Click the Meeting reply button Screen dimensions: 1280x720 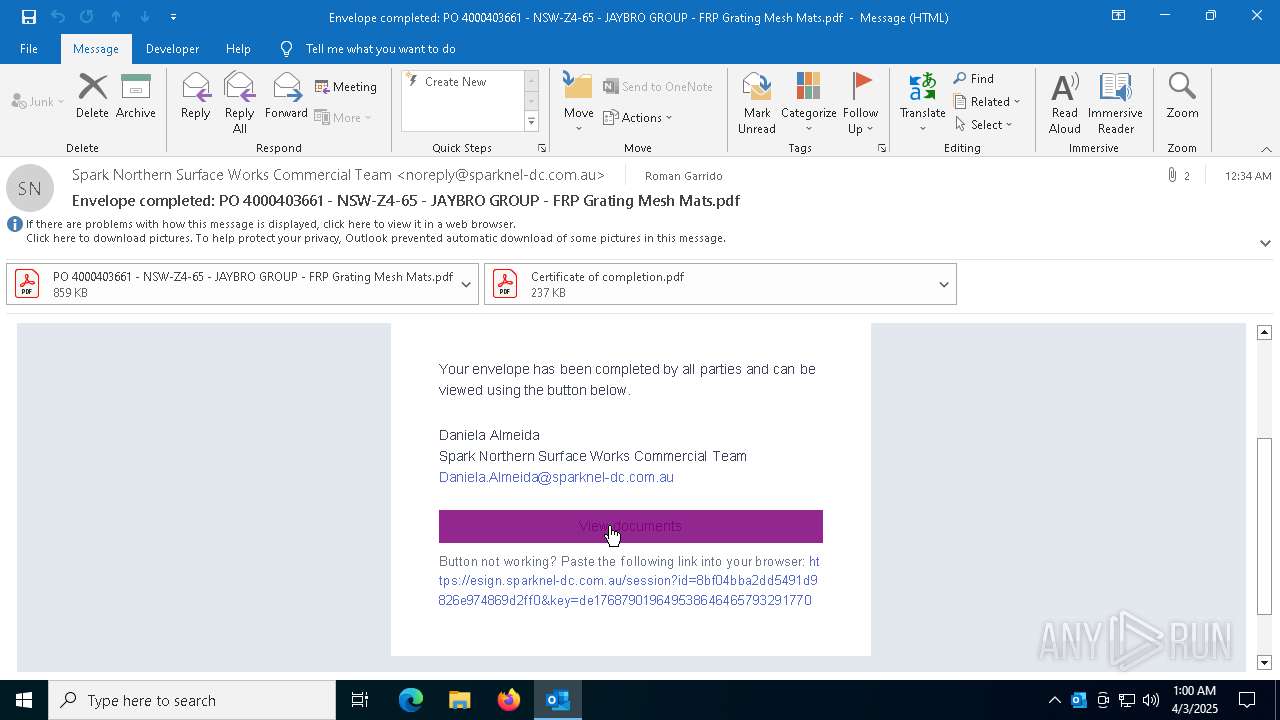click(x=346, y=87)
